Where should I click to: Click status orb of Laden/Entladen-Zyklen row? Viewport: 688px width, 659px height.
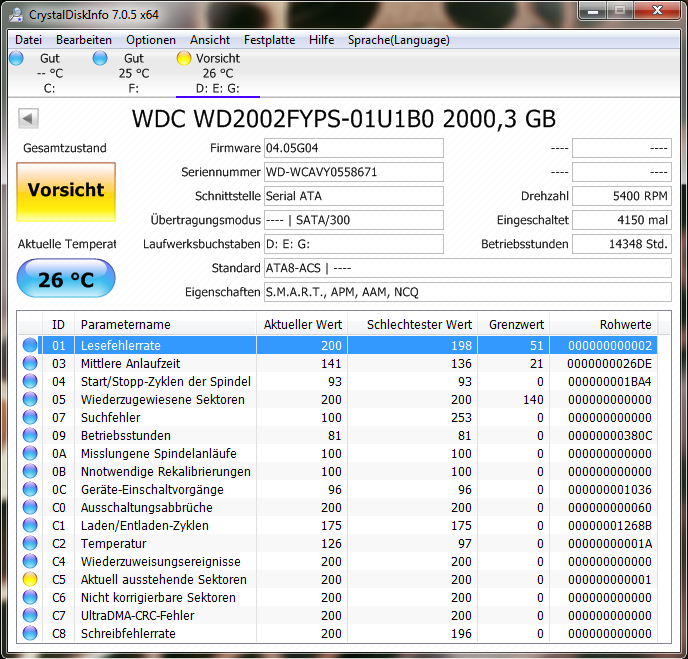pos(30,525)
